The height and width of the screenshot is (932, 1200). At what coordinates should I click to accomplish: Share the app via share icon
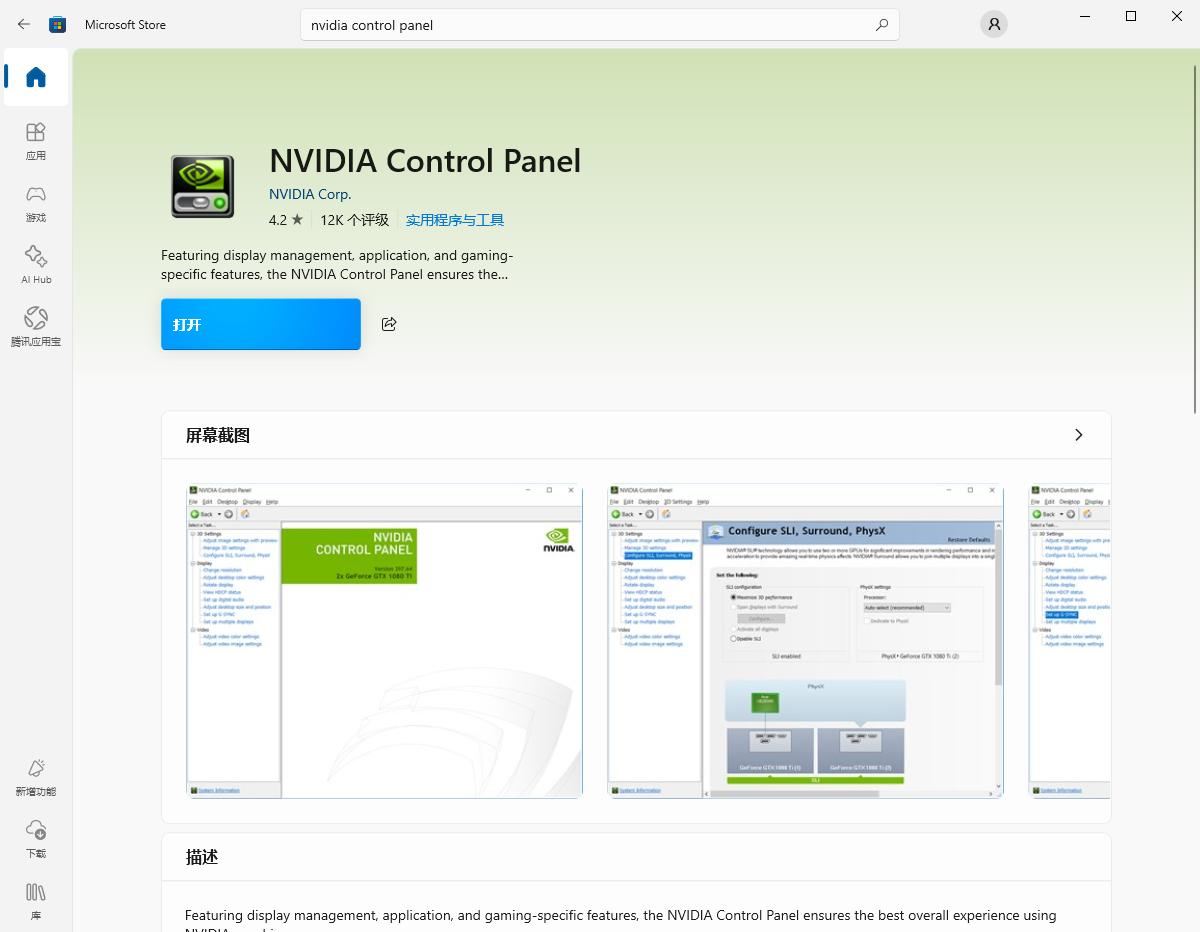(x=389, y=324)
